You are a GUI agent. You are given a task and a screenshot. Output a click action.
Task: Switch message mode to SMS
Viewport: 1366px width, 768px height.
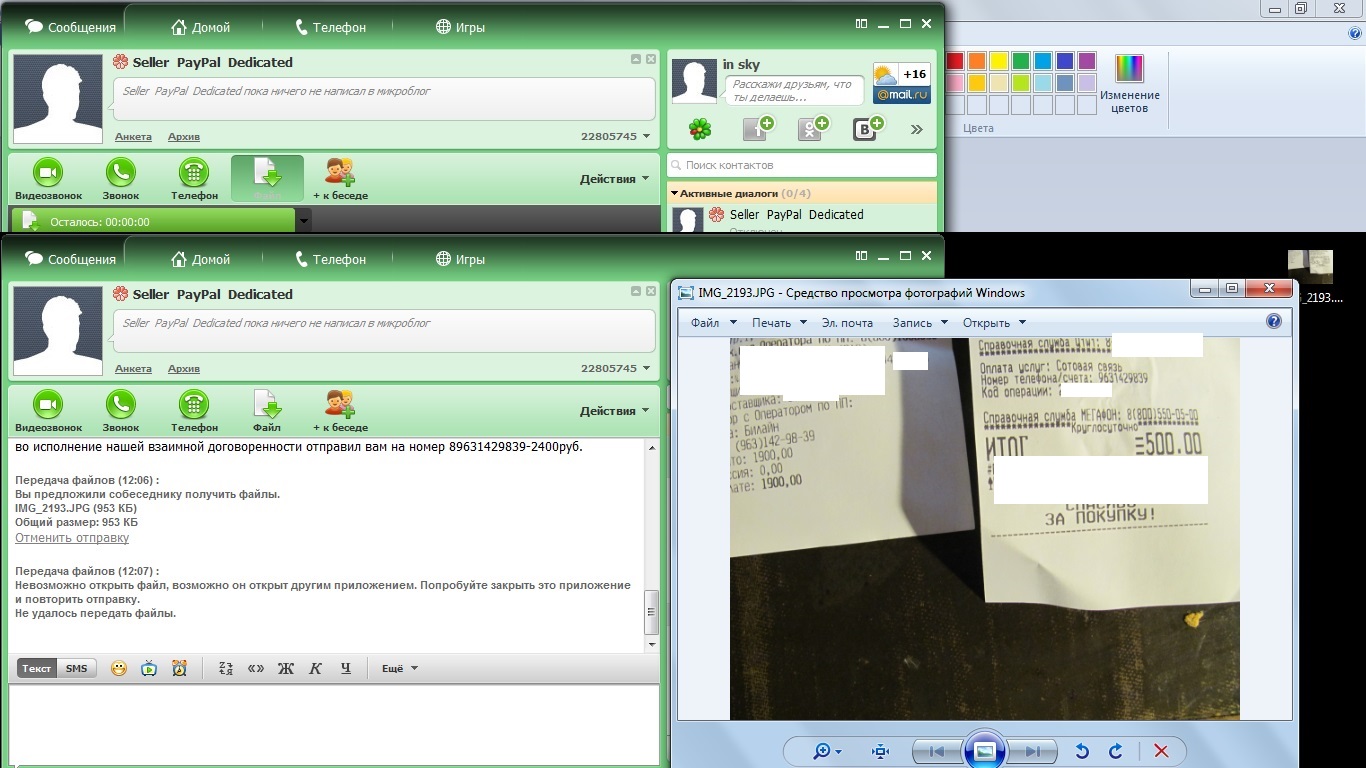(x=77, y=668)
